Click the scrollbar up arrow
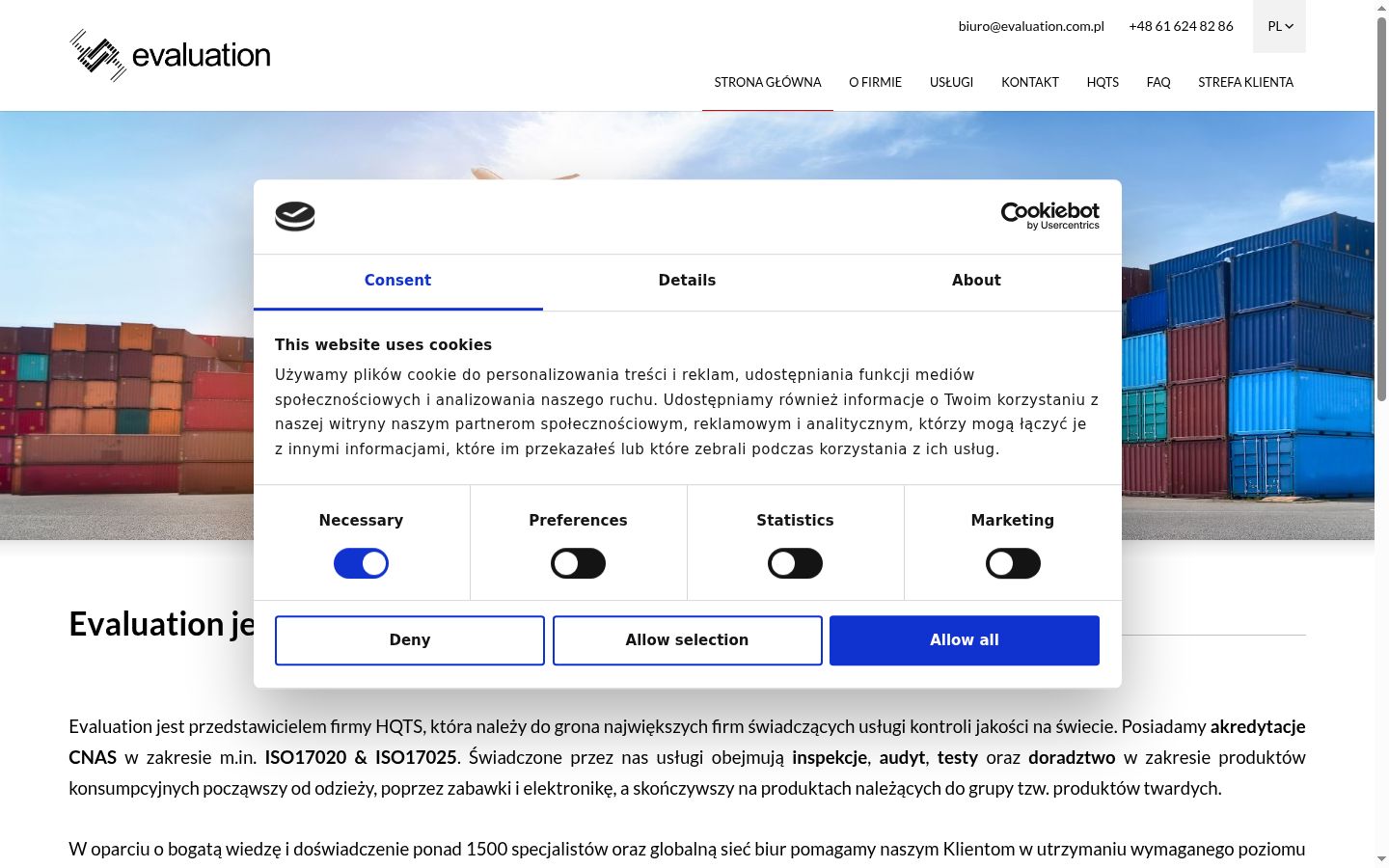The image size is (1389, 868). pos(1381,7)
